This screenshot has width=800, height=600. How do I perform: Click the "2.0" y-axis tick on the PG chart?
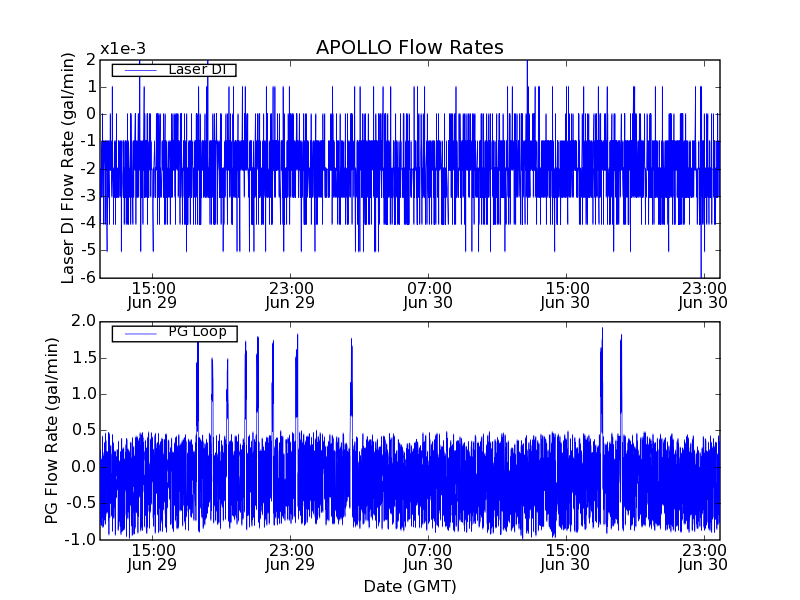coord(84,321)
